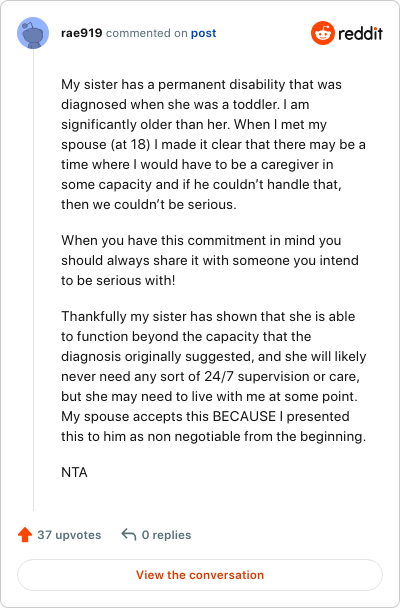Click the gray "commented on" text

click(147, 33)
